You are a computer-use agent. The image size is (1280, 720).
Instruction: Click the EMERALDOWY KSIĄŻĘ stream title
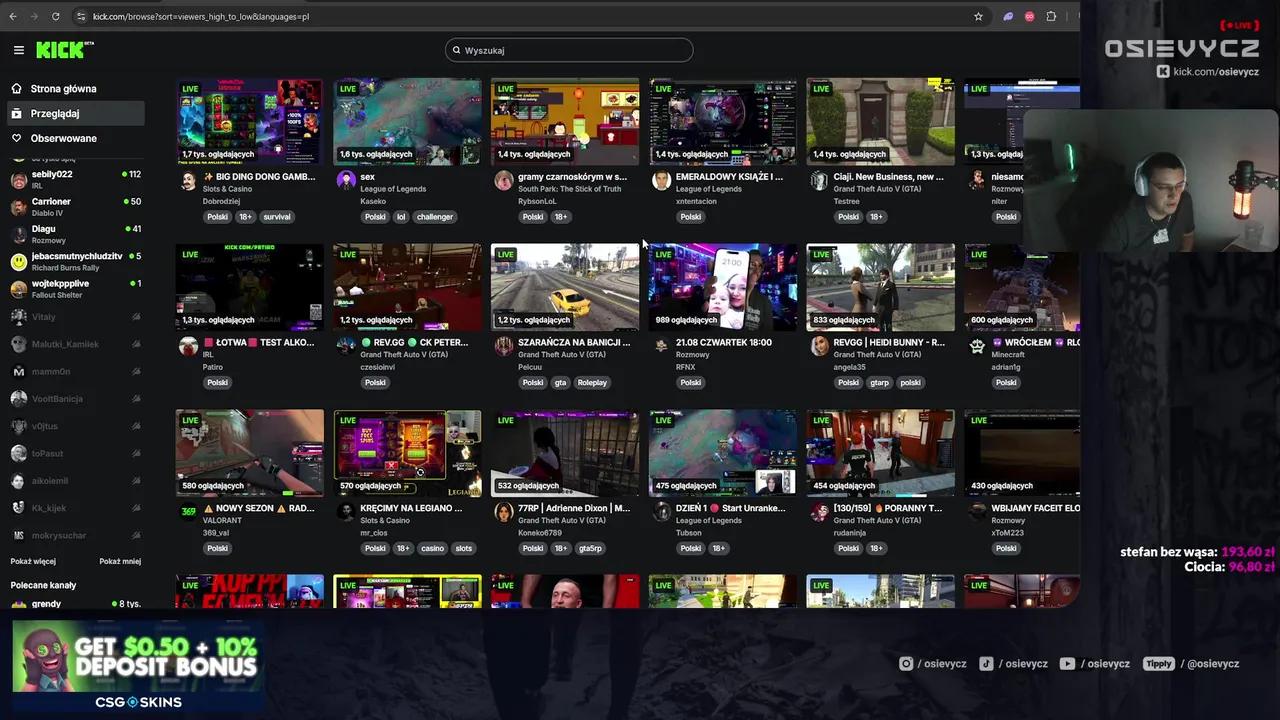728,177
